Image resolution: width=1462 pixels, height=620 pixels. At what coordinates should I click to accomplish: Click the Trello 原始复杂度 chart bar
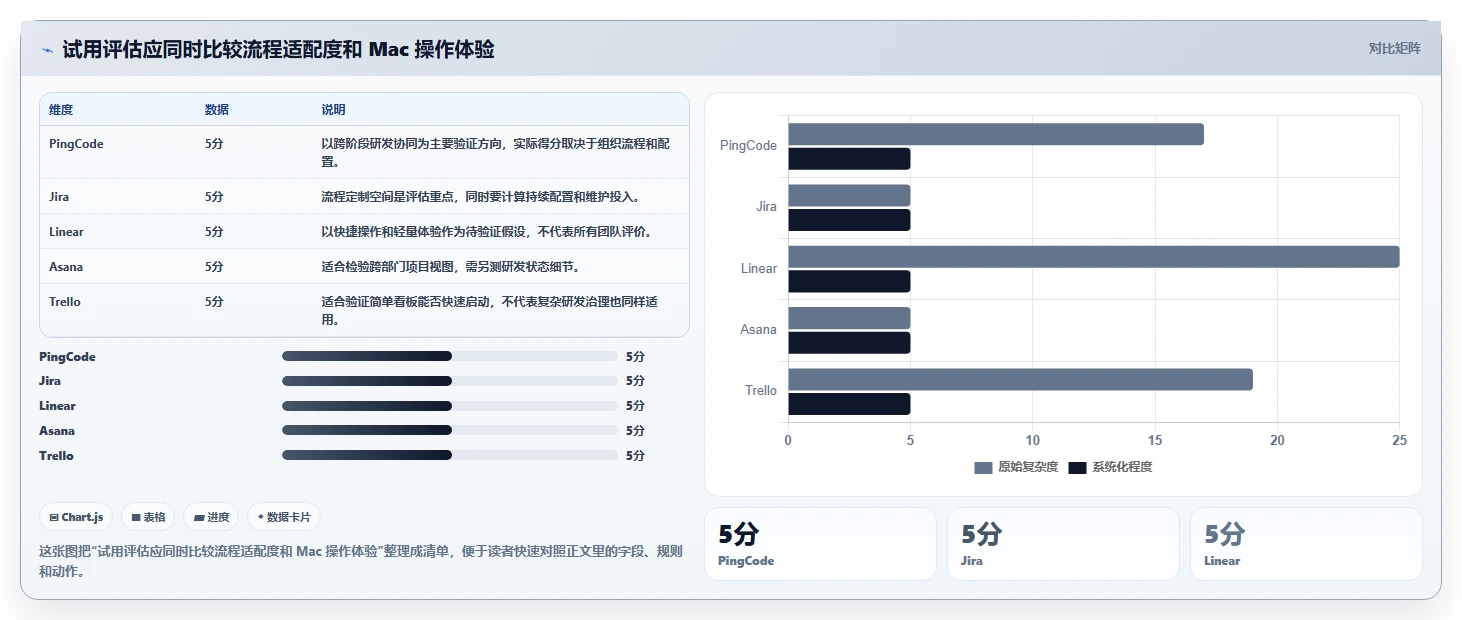pos(1020,379)
